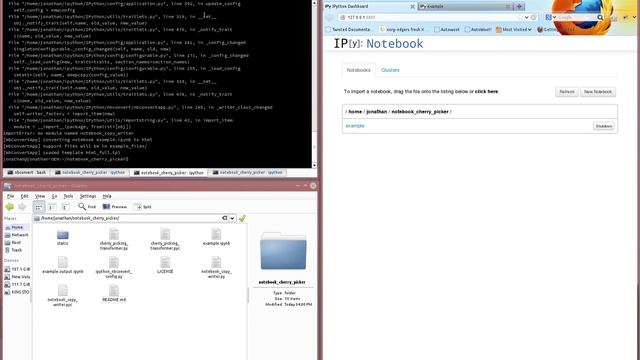Image resolution: width=640 pixels, height=360 pixels.
Task: Clear the Dolphin location bar text
Action: 224,218
